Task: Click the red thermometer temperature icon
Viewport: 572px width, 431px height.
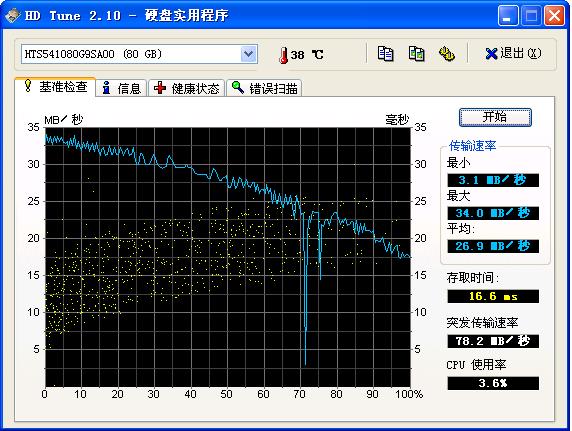Action: pos(283,55)
